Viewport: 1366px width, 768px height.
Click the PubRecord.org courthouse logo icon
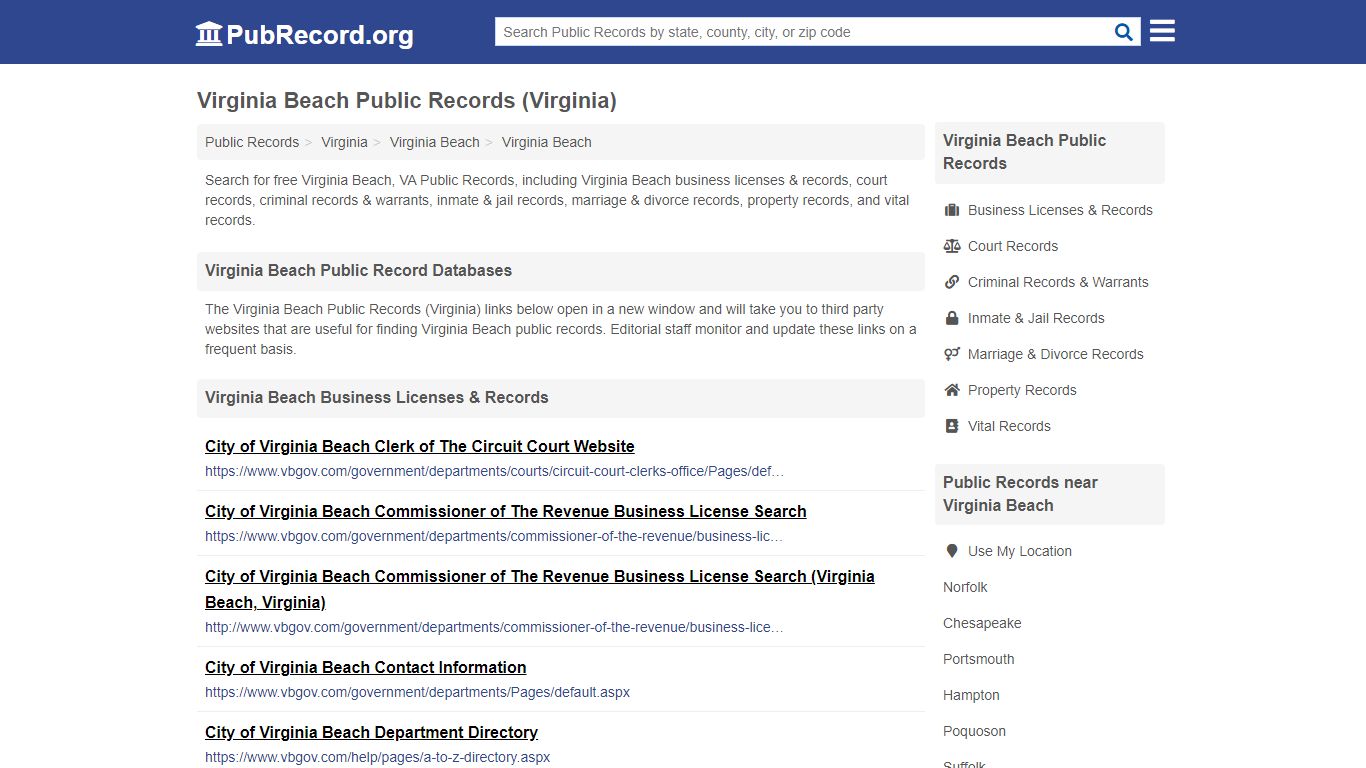pos(209,33)
